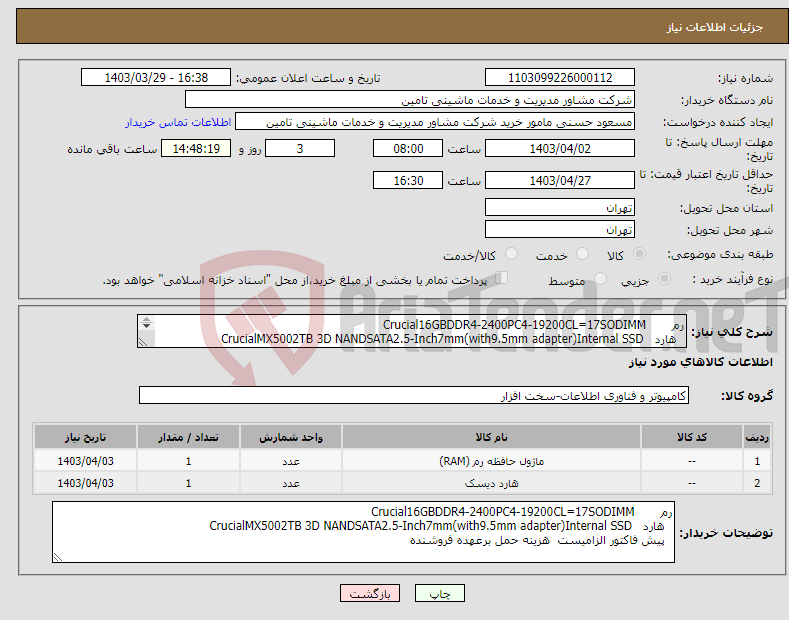This screenshot has width=789, height=620.
Task: Click response deadline date 1403/04/02
Action: coord(560,148)
